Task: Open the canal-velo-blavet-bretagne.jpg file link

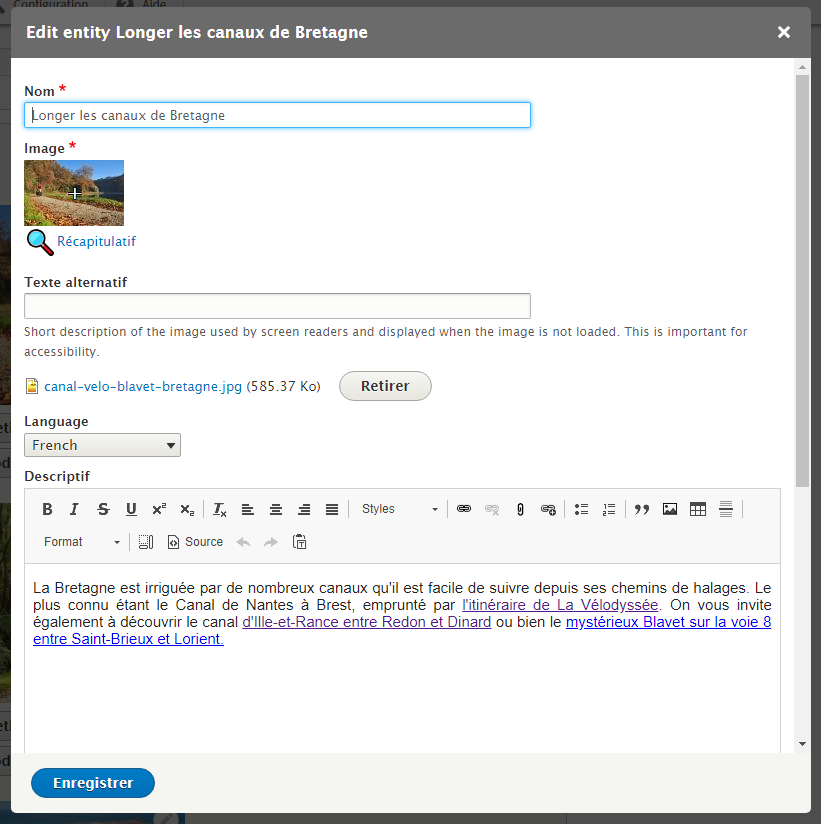Action: tap(143, 386)
